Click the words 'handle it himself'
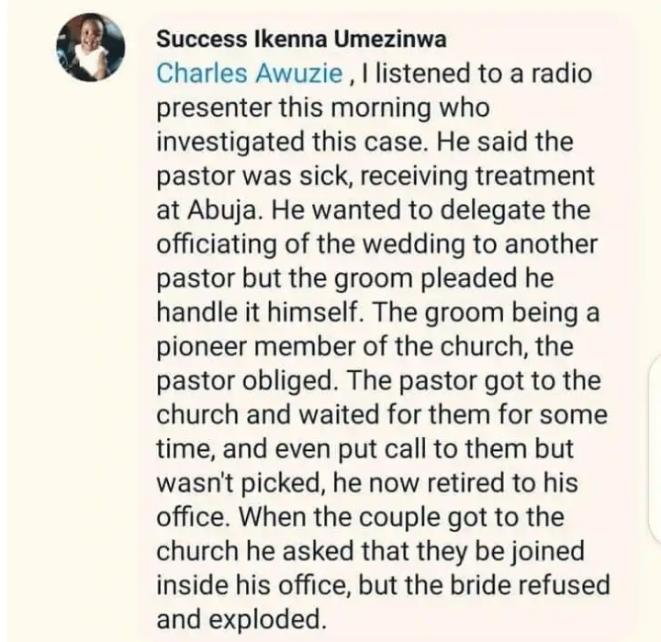Screen dimensions: 661x642 click(259, 312)
